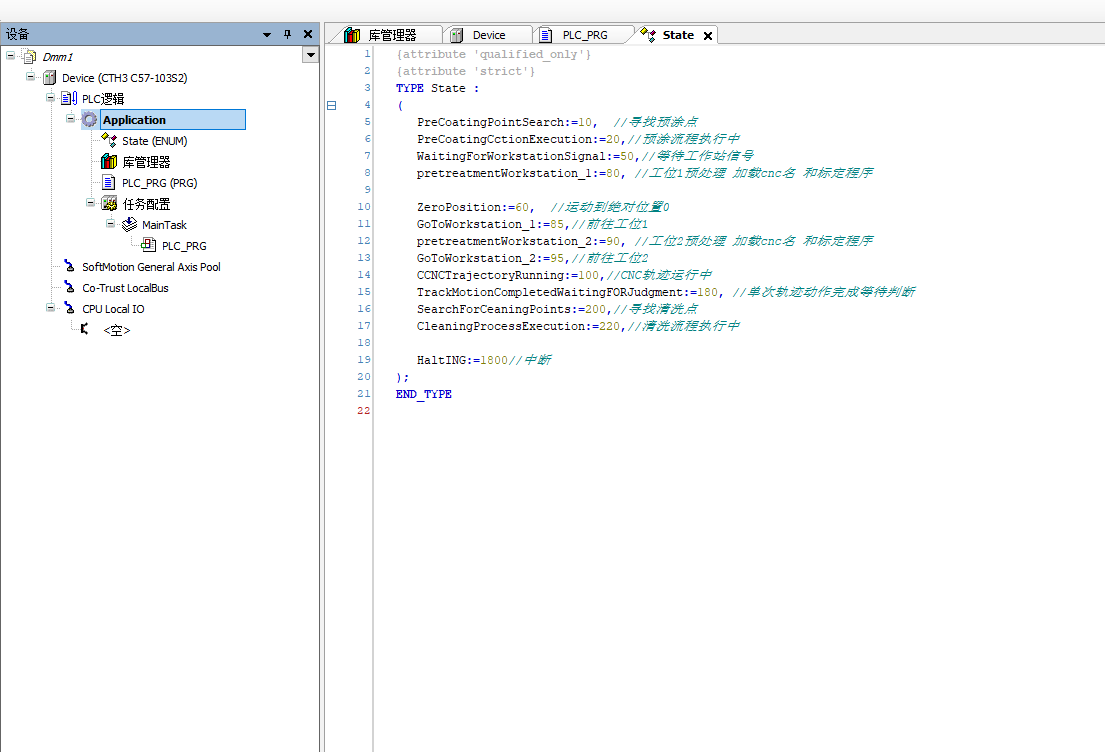Click the Co-Trust LocalBus icon
1105x752 pixels.
(69, 287)
